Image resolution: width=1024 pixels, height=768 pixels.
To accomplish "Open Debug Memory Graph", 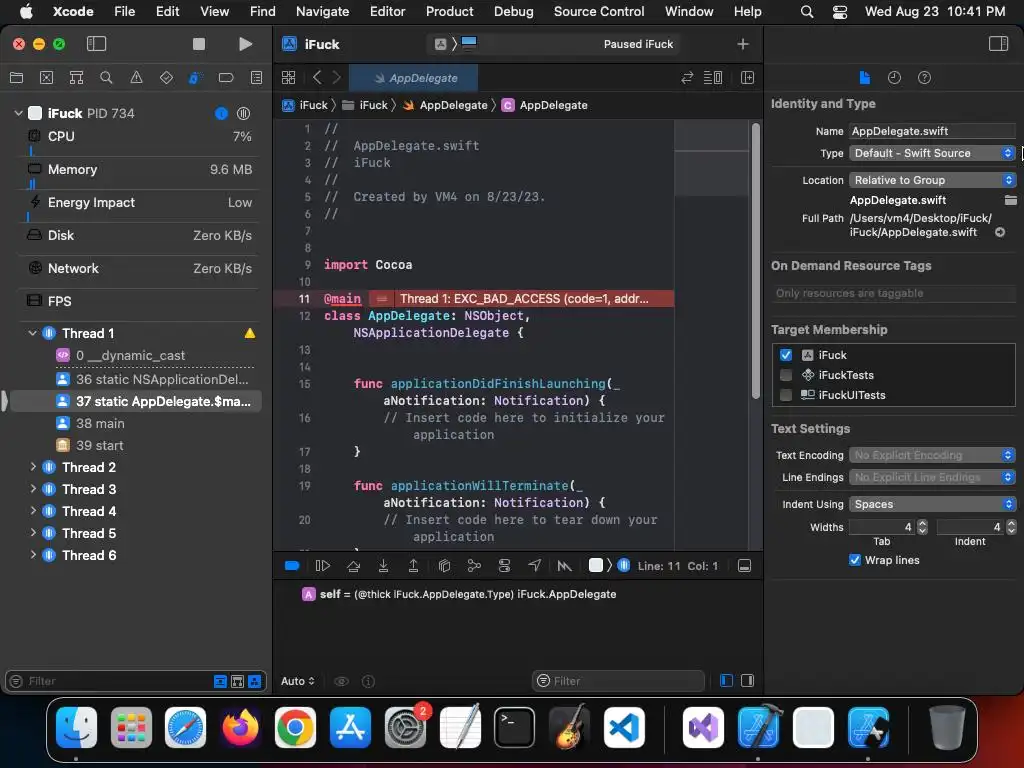I will click(x=474, y=566).
